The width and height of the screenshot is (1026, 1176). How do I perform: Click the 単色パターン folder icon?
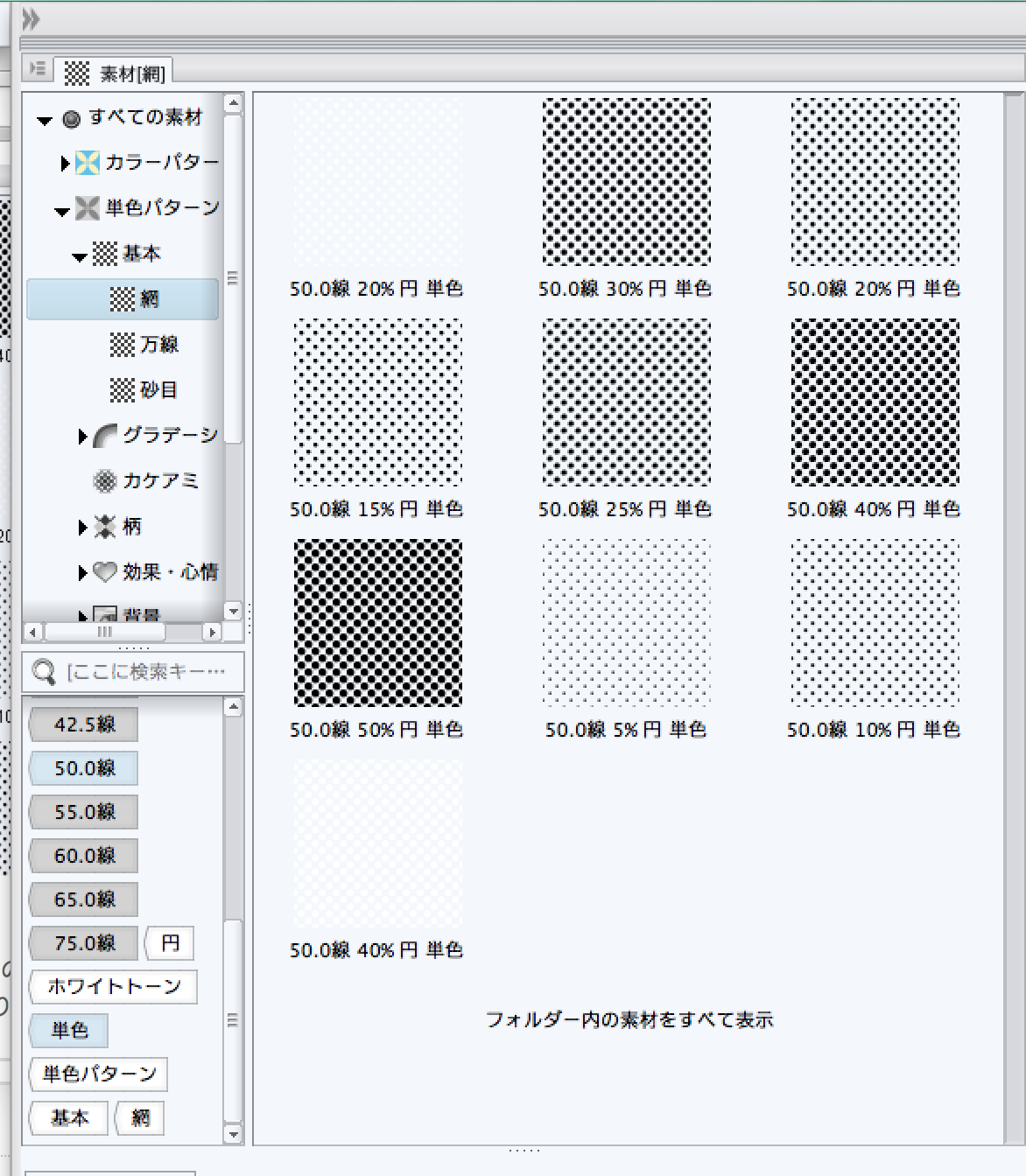tap(87, 208)
